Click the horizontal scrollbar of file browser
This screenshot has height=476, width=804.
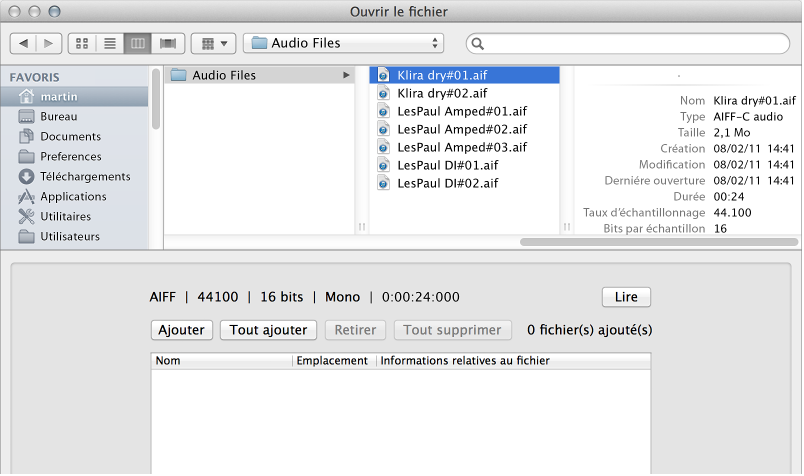[x=659, y=242]
